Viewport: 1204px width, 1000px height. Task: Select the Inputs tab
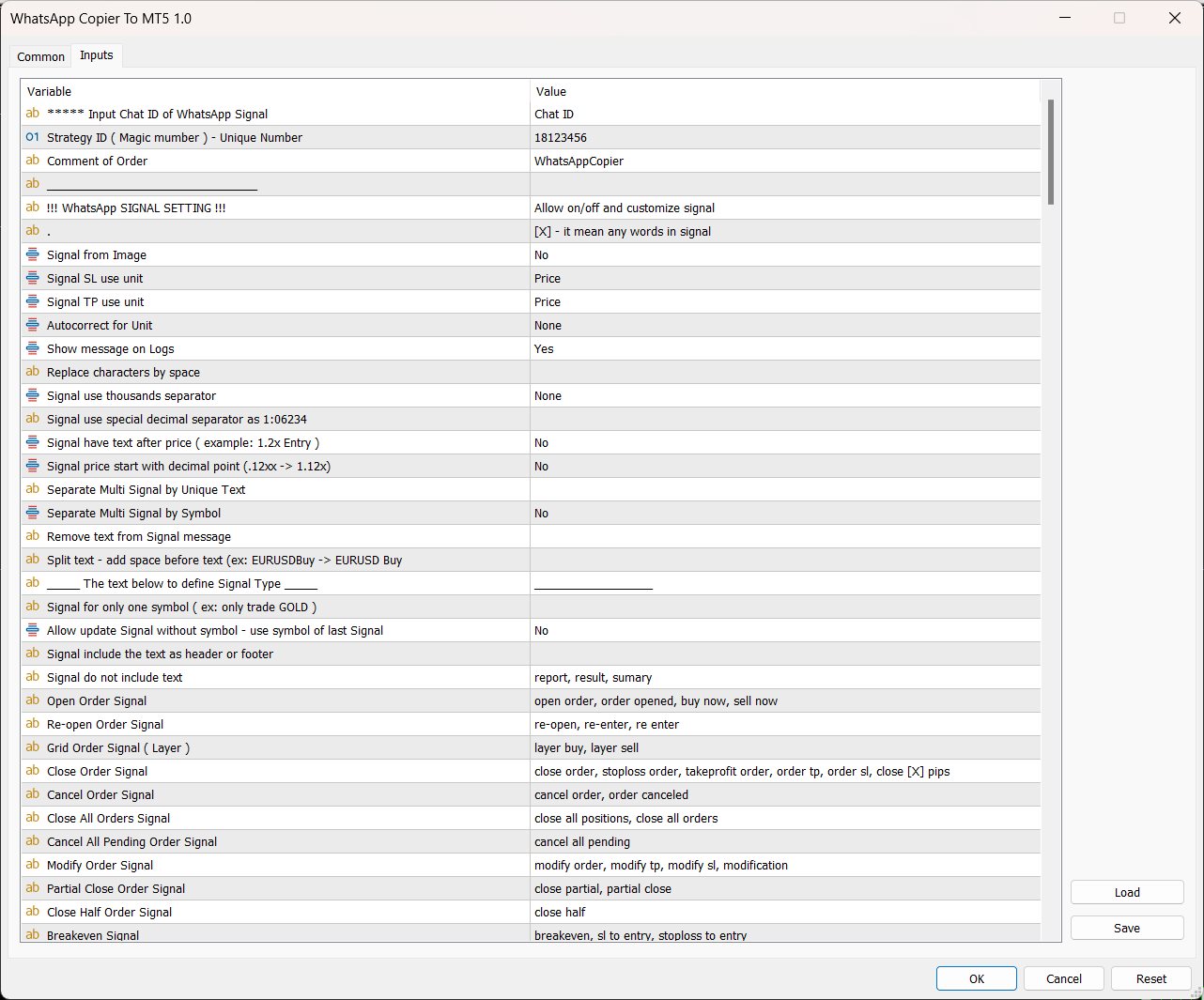click(97, 55)
